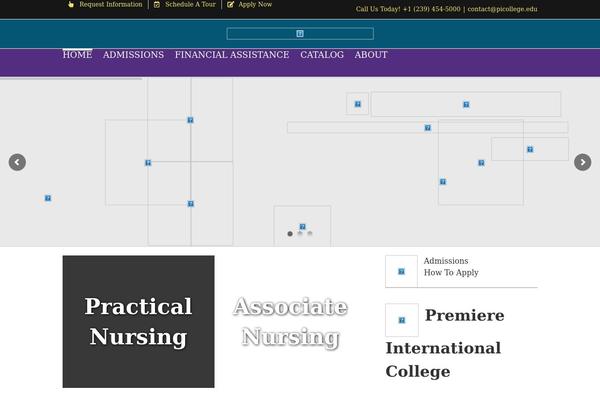Open the Financial Assistance menu
600x400 pixels.
[x=232, y=55]
